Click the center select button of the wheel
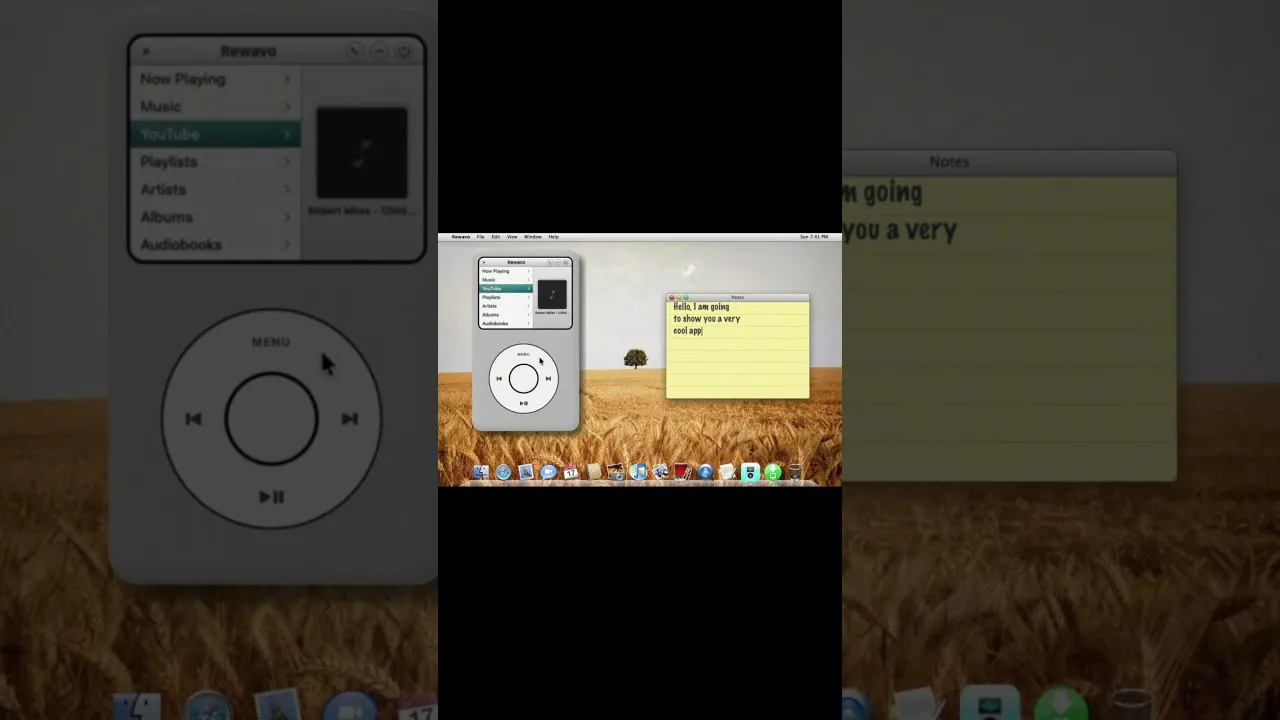 tap(523, 378)
